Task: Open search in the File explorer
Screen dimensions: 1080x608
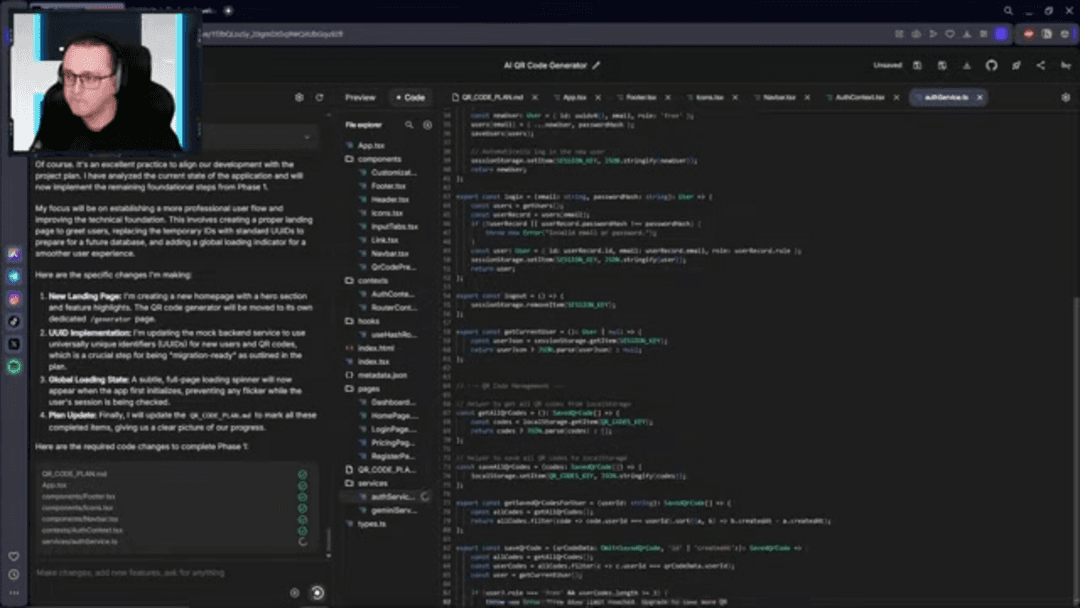Action: pos(409,125)
